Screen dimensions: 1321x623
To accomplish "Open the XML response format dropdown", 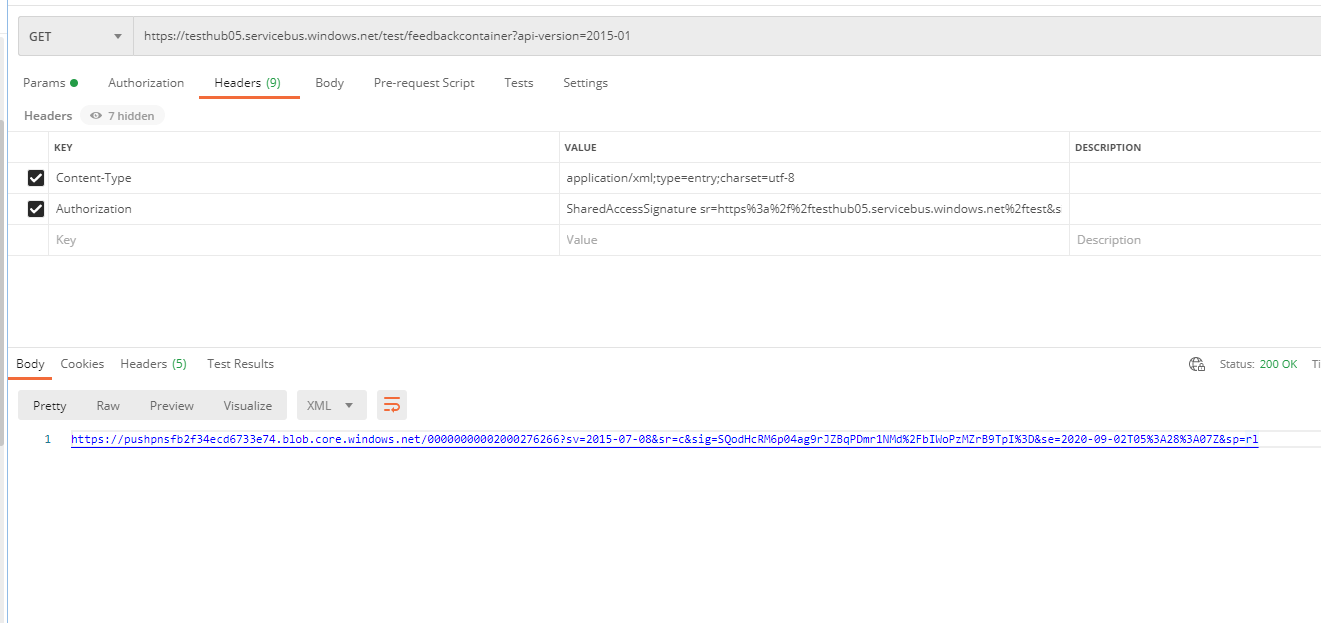I will pos(332,405).
